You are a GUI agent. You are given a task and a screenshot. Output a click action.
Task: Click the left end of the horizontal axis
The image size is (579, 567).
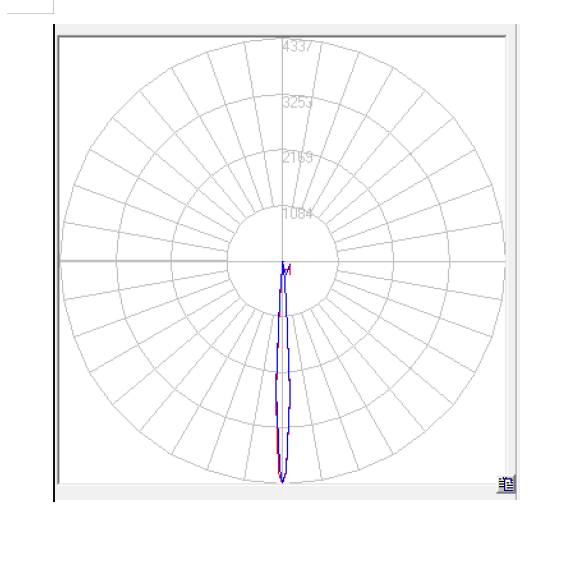click(62, 261)
